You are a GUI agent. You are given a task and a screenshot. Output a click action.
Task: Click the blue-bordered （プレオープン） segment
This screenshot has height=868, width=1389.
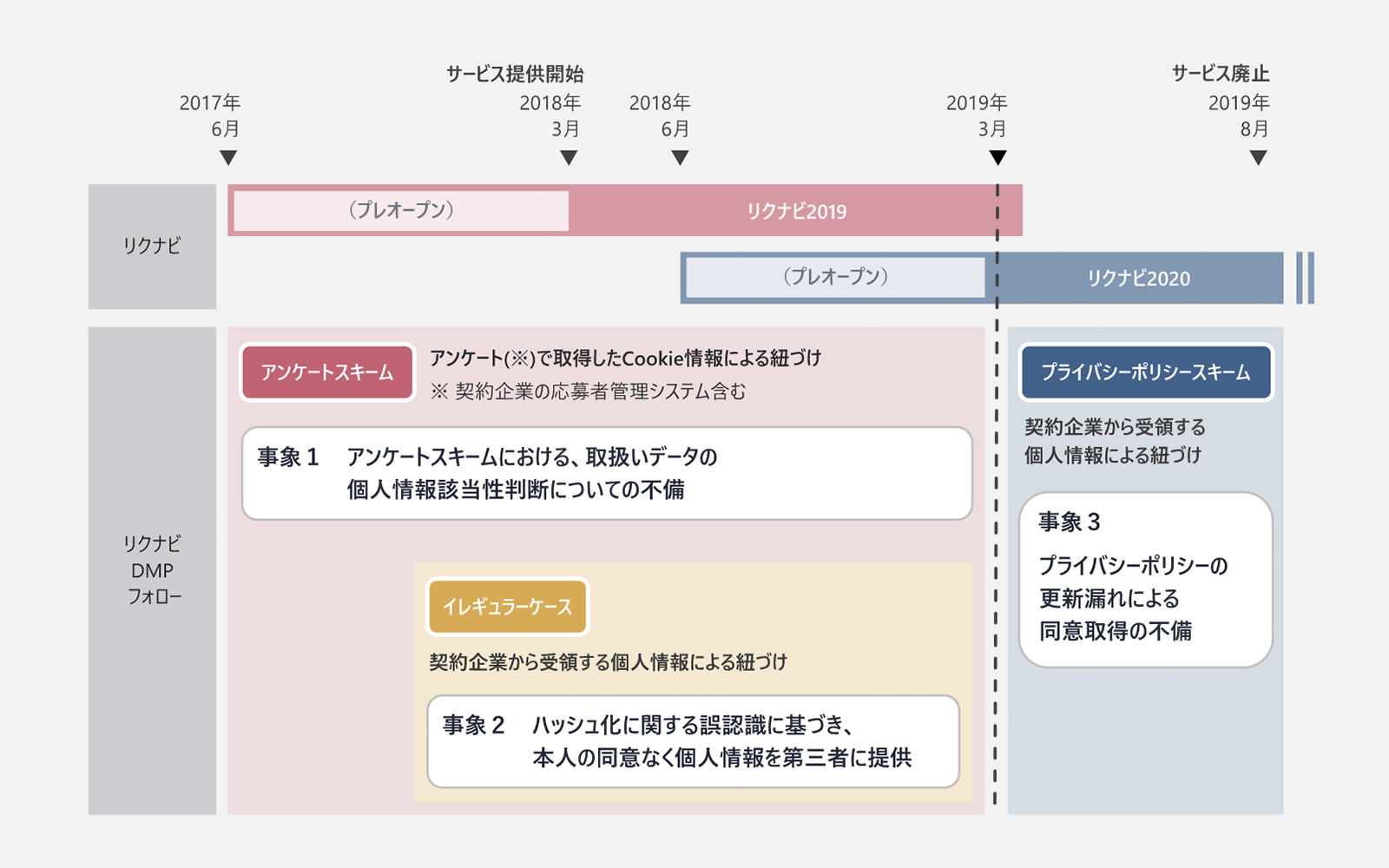tap(835, 278)
